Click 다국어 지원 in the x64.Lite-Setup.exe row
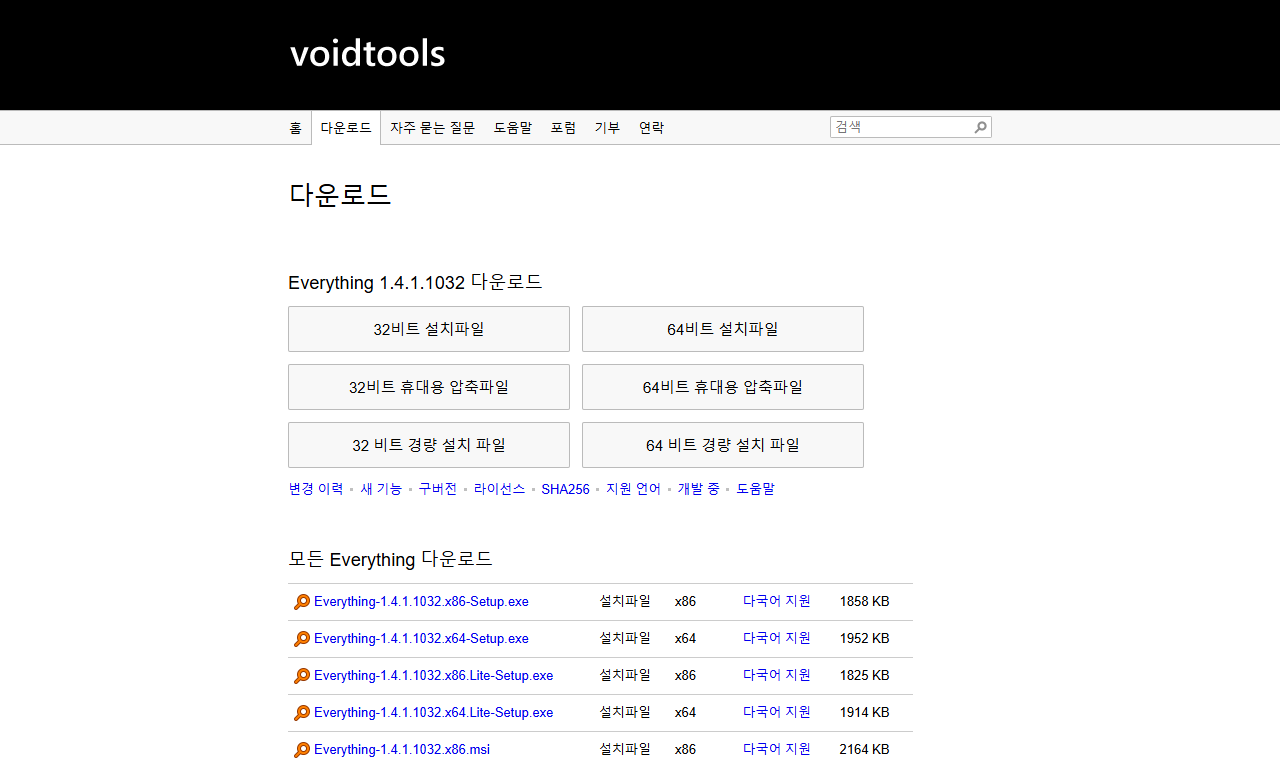This screenshot has height=760, width=1280. (x=777, y=712)
